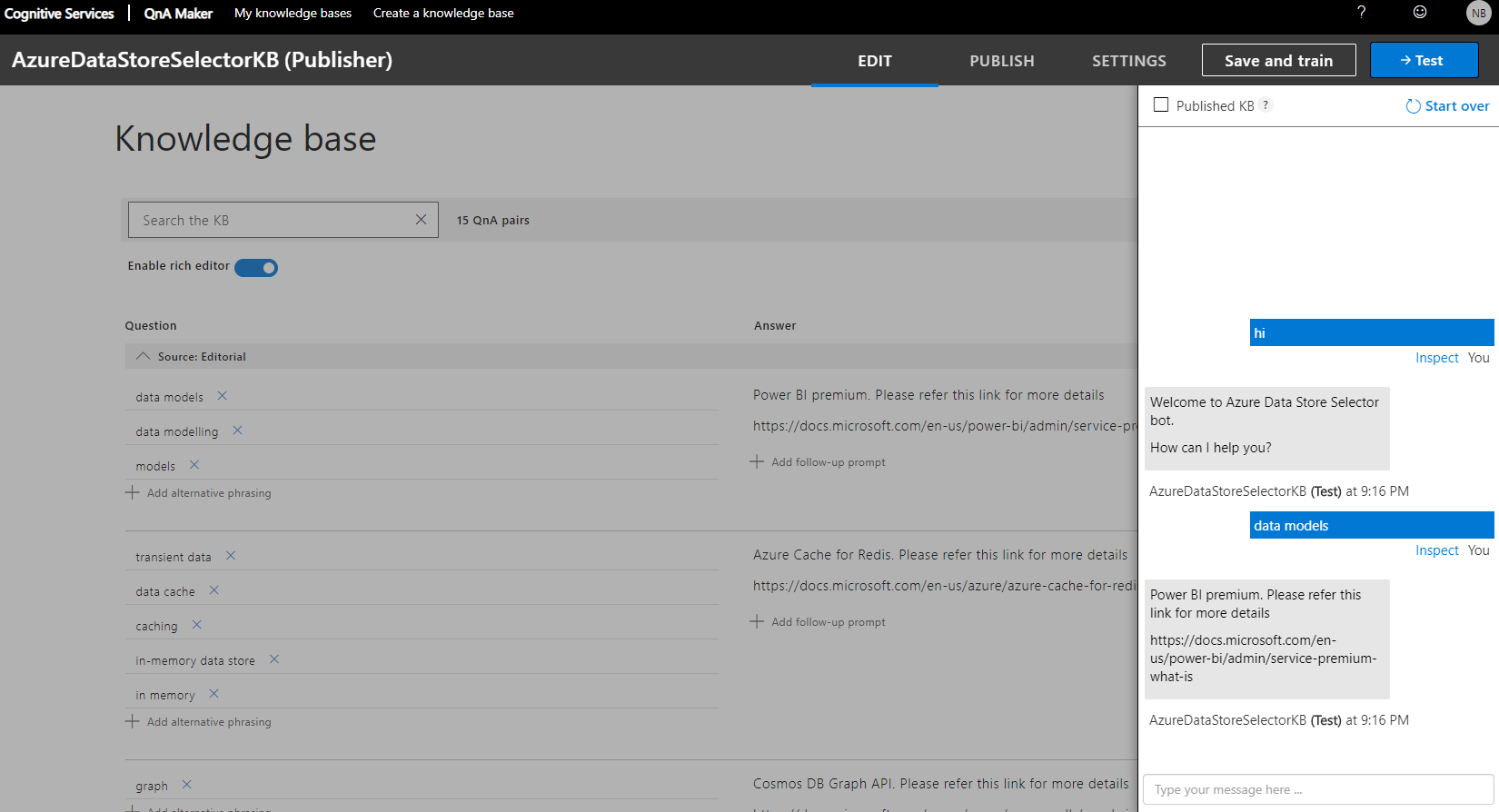Open the NB user account avatar
This screenshot has width=1499, height=812.
point(1478,13)
